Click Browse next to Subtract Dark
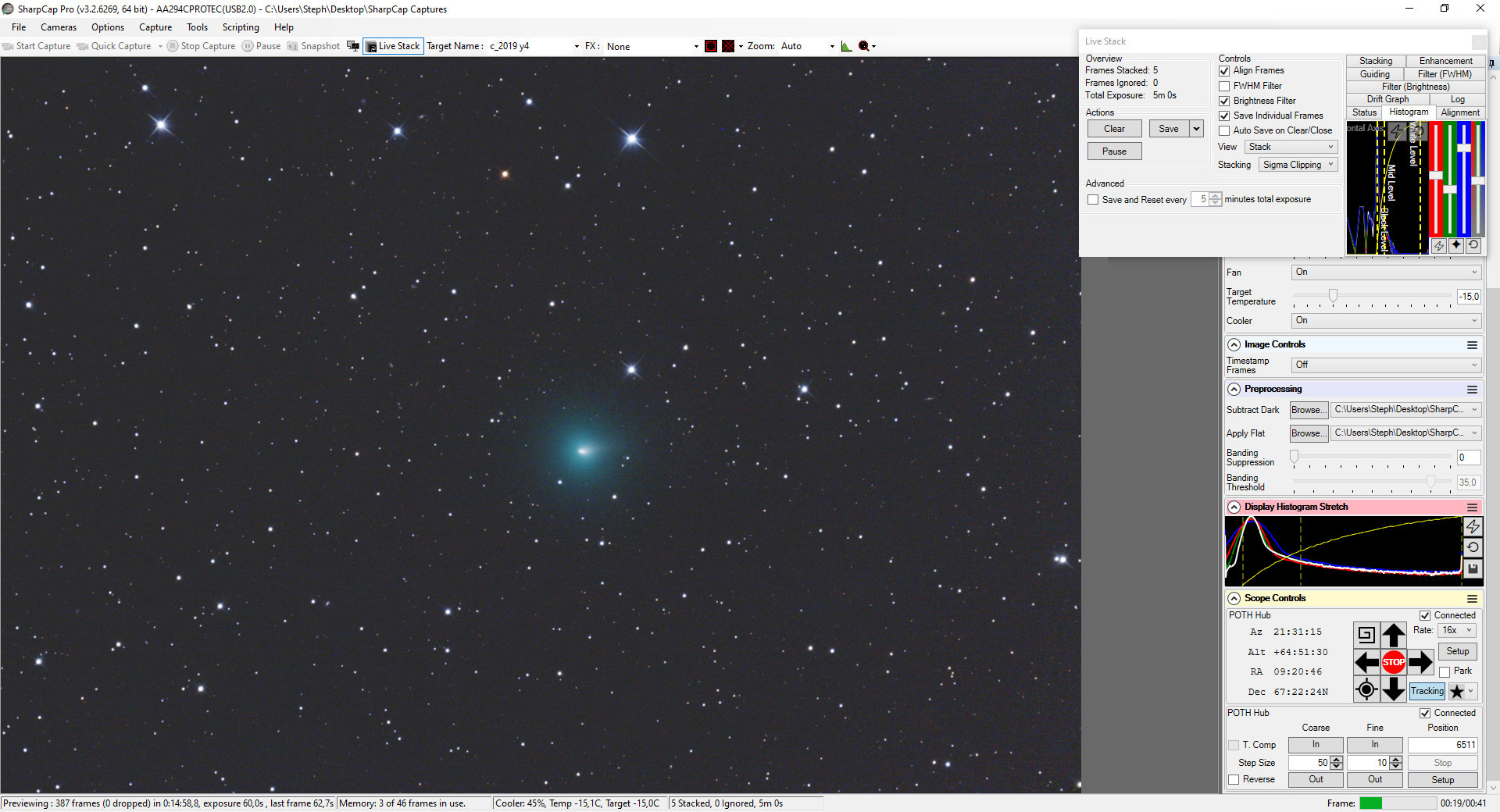1500x812 pixels. 1309,410
